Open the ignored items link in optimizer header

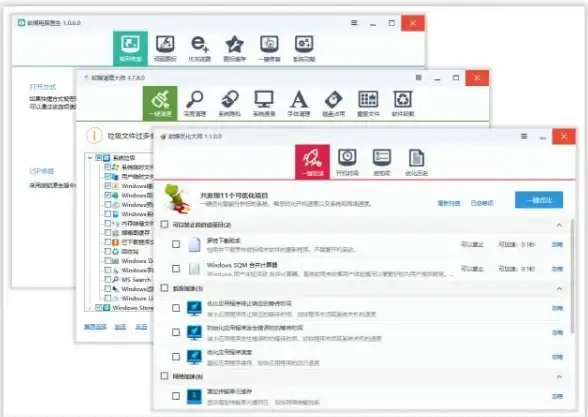[482, 203]
